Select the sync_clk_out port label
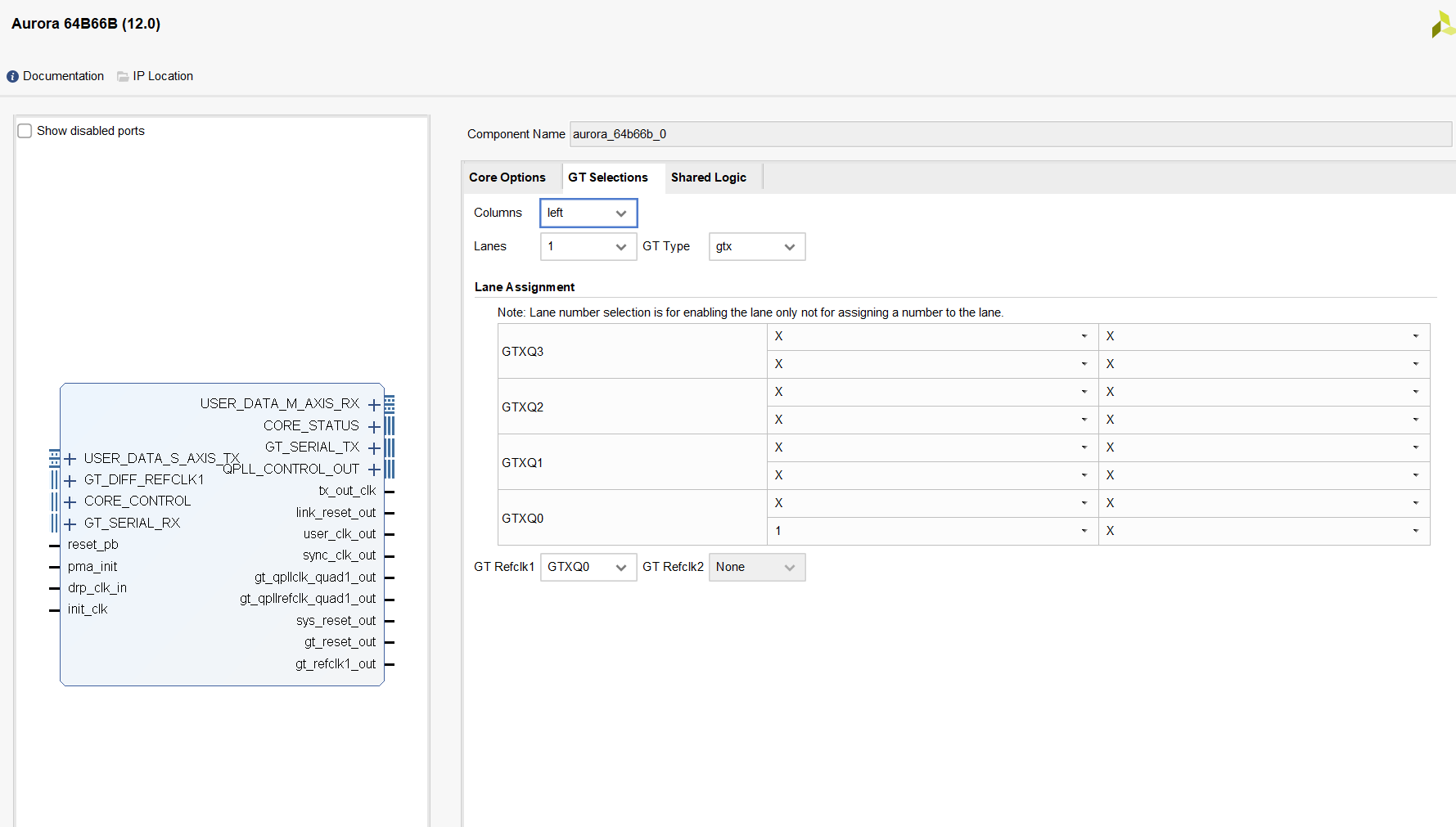1456x827 pixels. pyautogui.click(x=339, y=555)
